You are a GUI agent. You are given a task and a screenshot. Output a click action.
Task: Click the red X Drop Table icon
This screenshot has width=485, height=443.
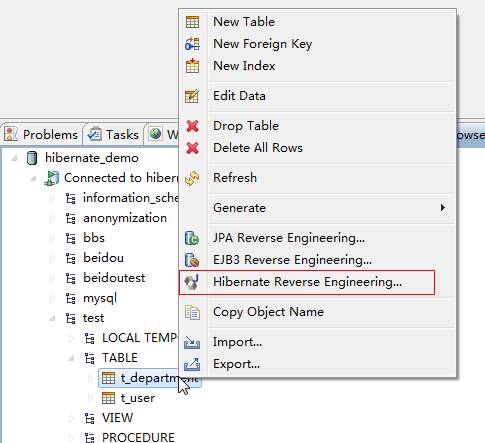[x=192, y=126]
